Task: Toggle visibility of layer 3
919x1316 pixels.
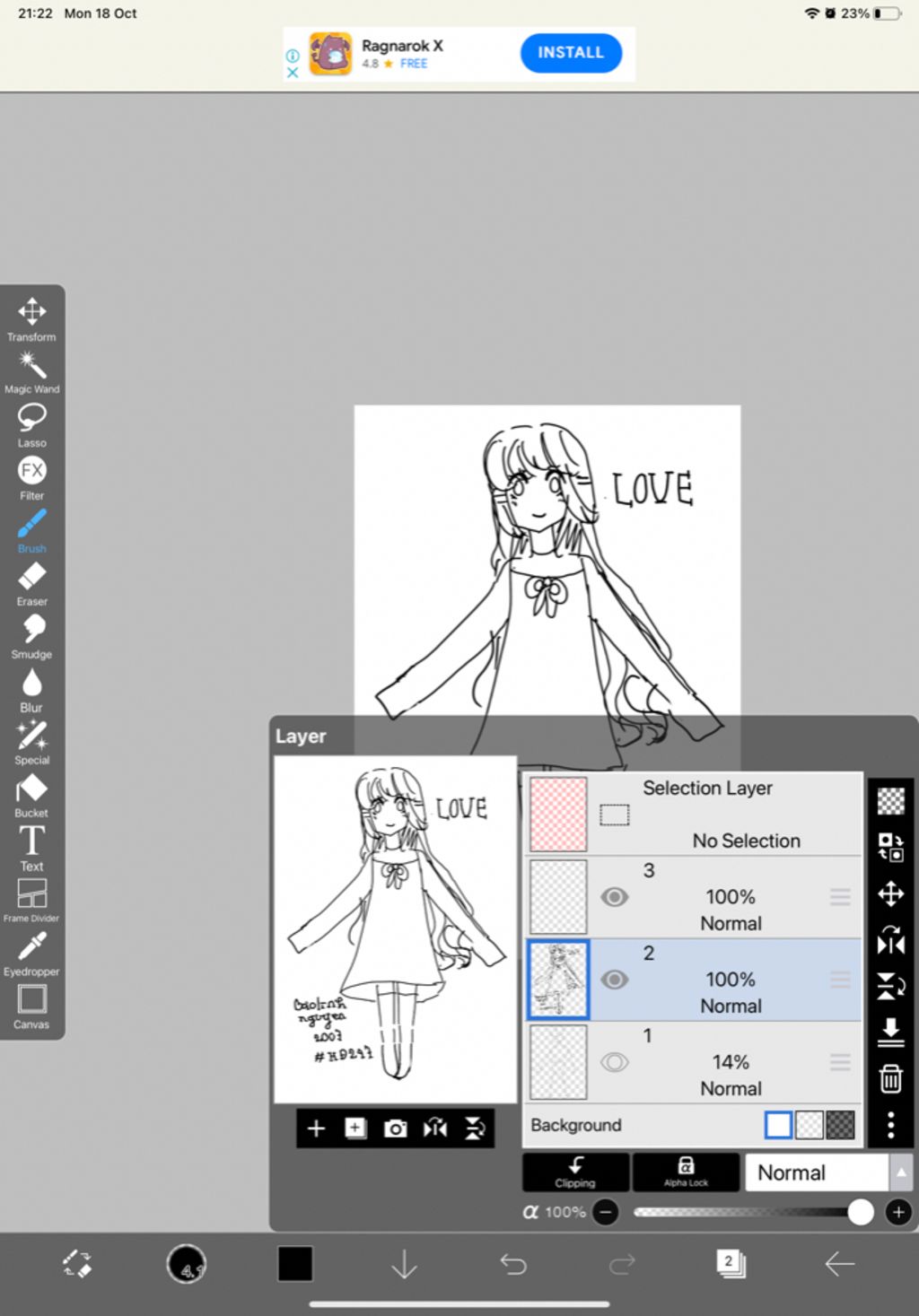Action: point(615,897)
